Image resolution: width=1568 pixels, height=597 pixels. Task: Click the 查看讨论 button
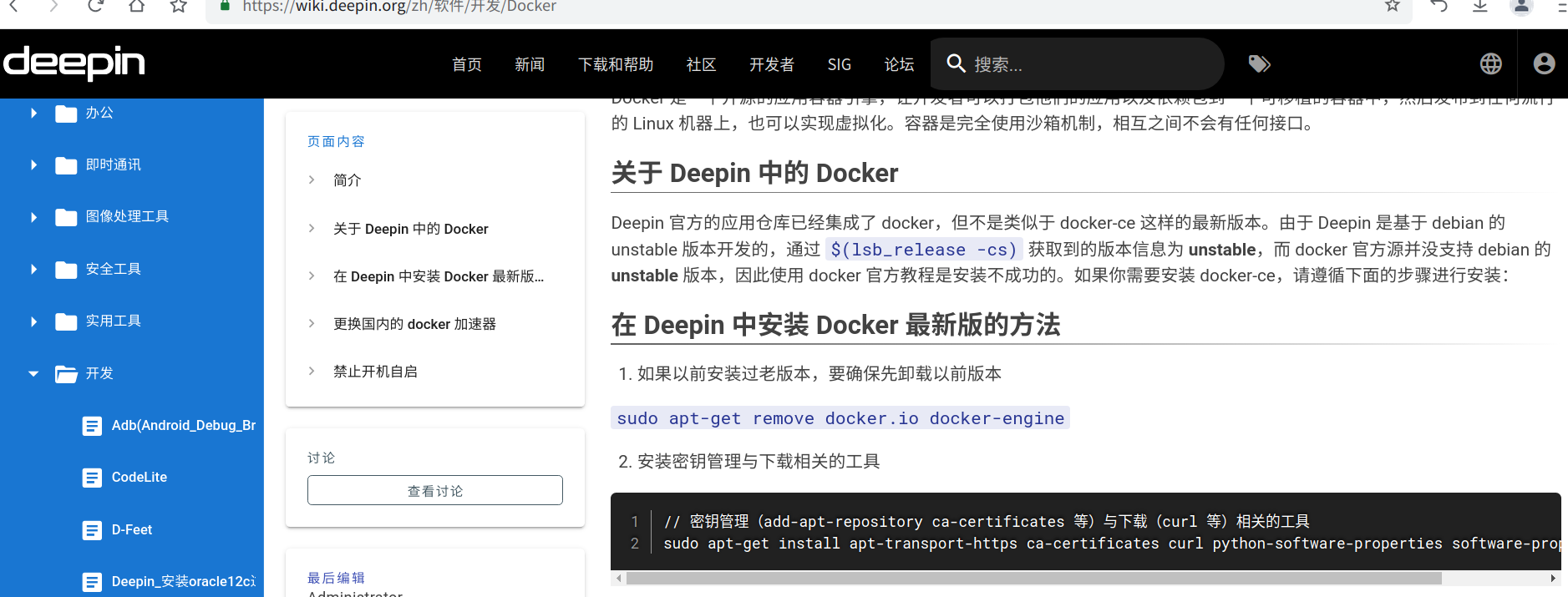(435, 490)
